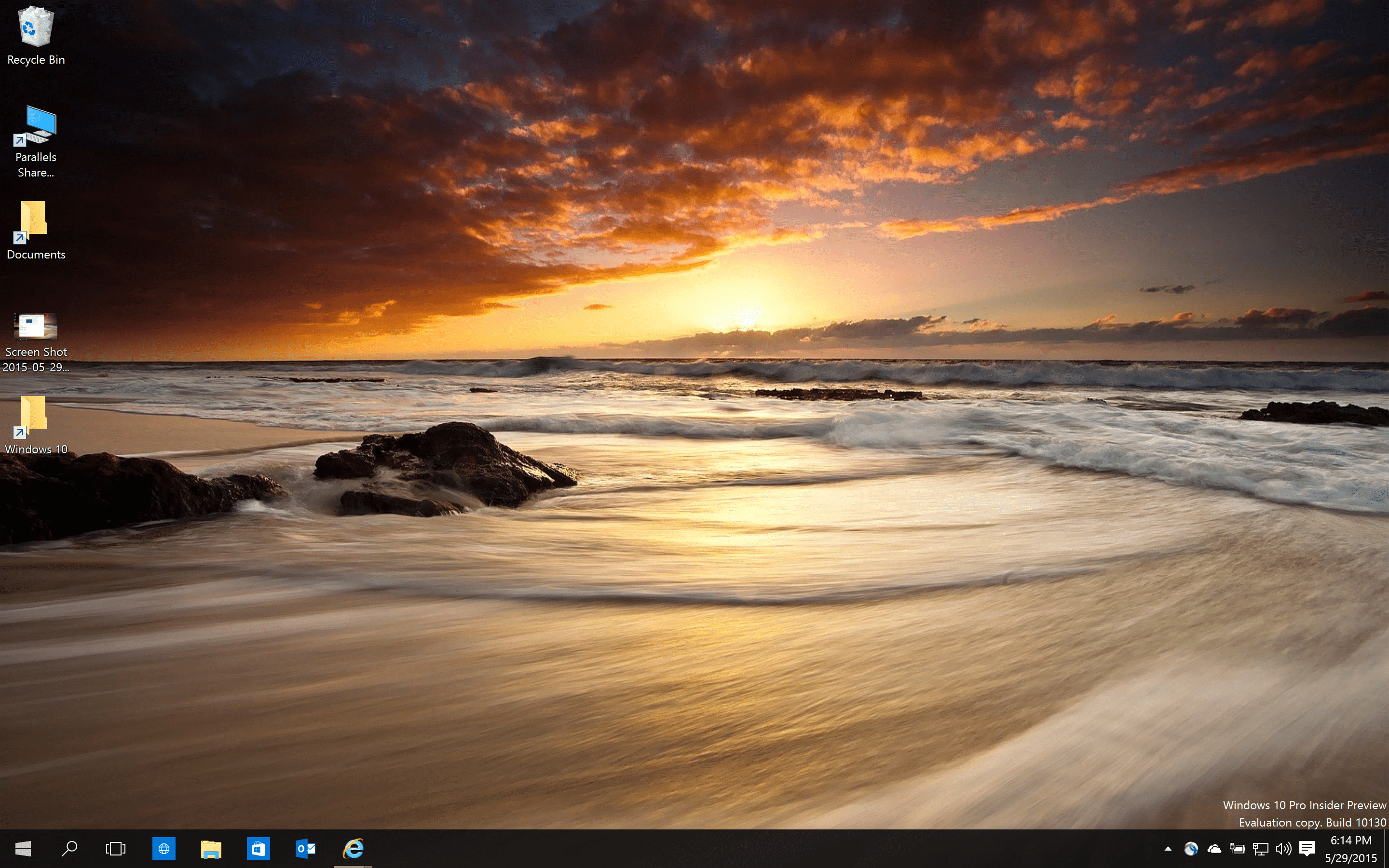Open the Action Center notifications icon
Viewport: 1389px width, 868px height.
point(1307,849)
